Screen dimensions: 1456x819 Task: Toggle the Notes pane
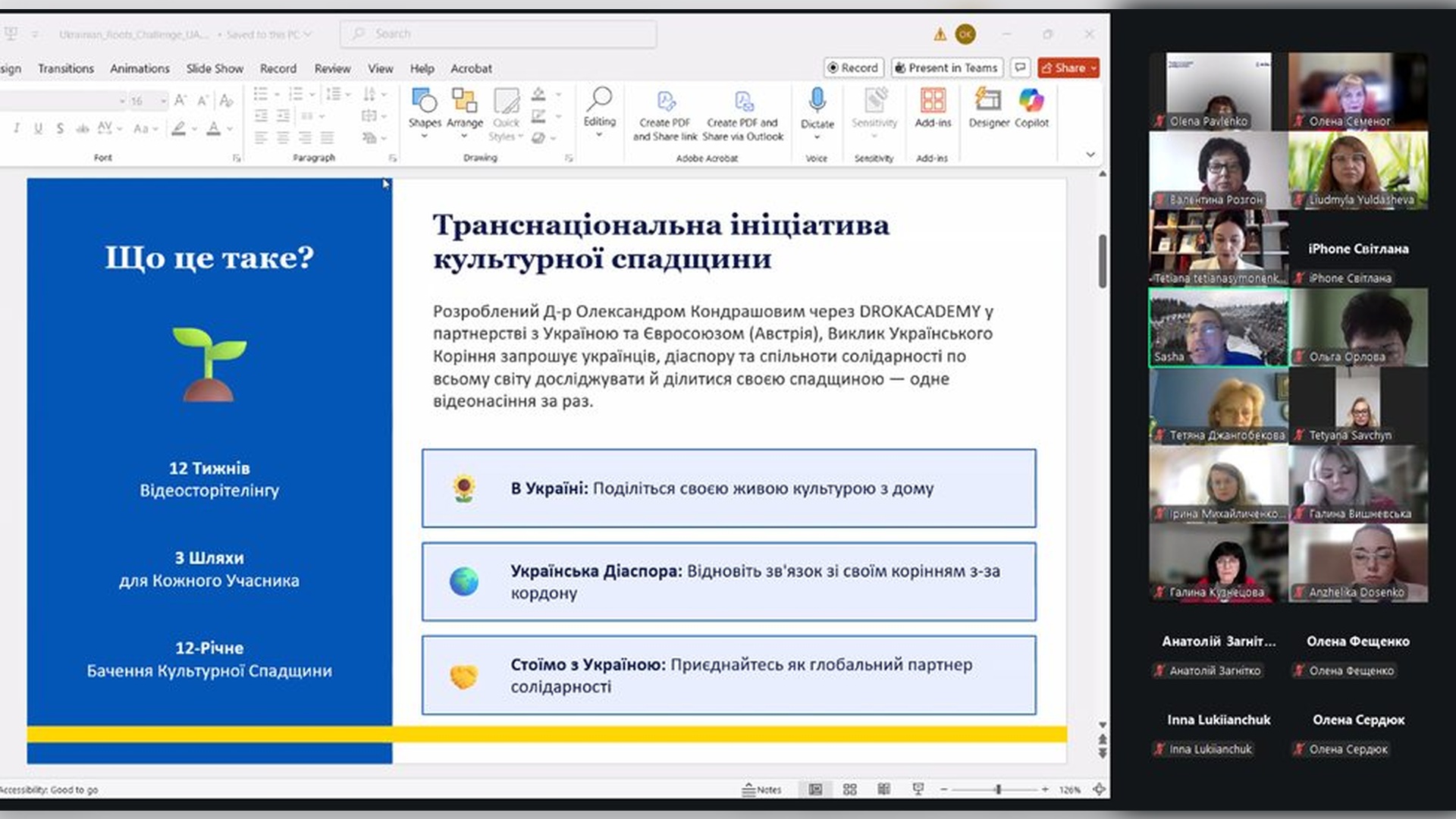(x=762, y=789)
